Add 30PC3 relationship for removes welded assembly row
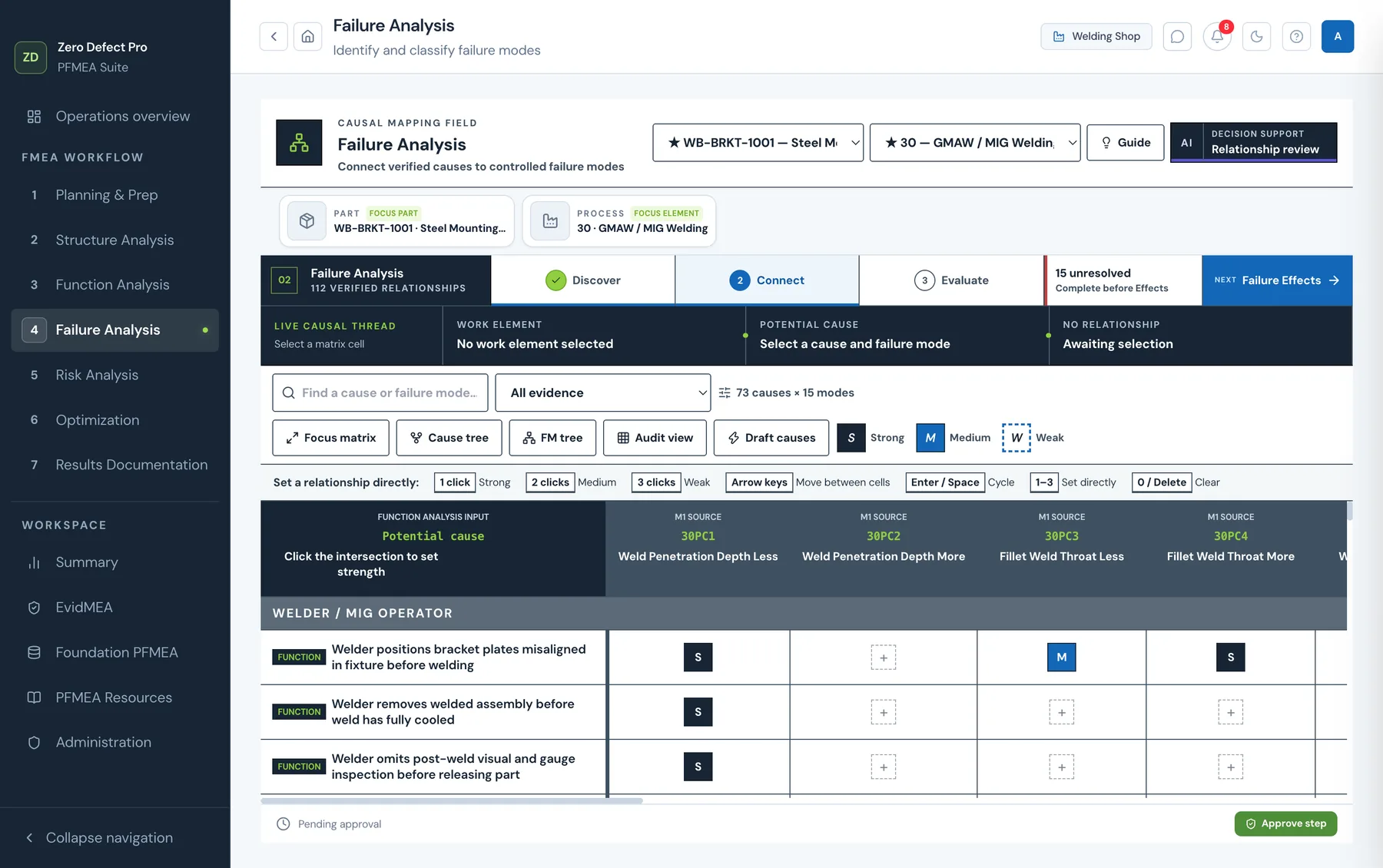Viewport: 1383px width, 868px height. (1061, 712)
